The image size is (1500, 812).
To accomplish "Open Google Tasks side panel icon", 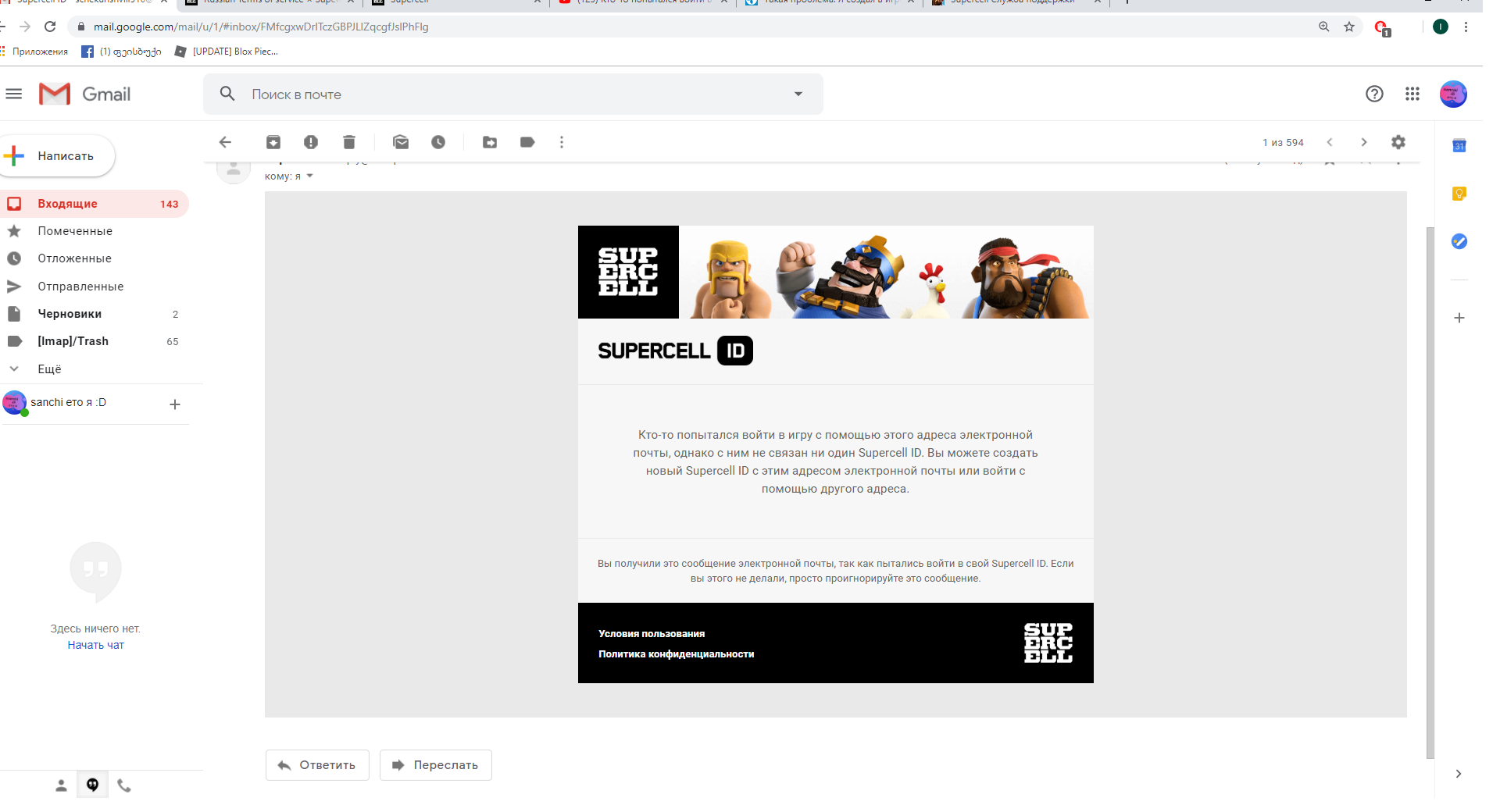I will [x=1459, y=241].
